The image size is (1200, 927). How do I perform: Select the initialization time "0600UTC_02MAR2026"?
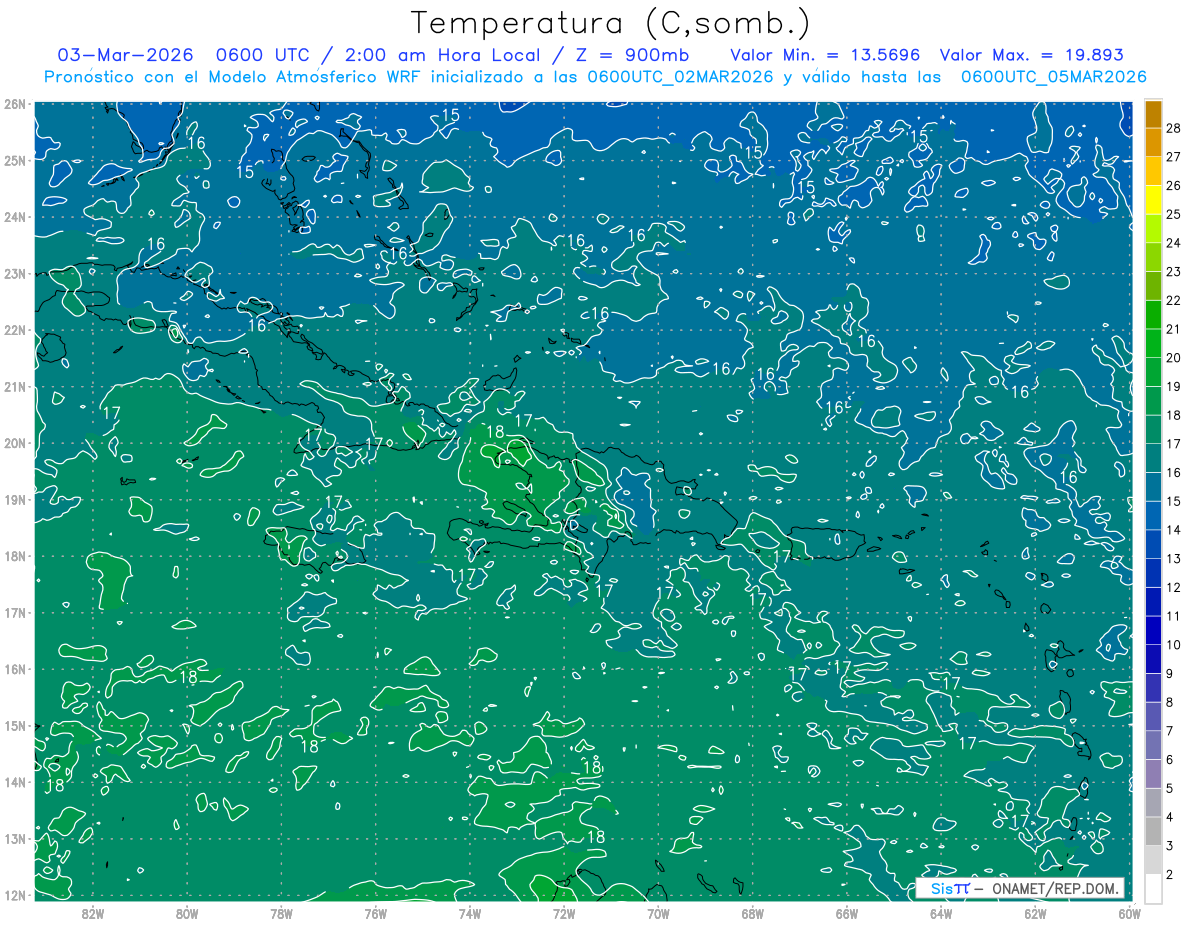pos(680,77)
